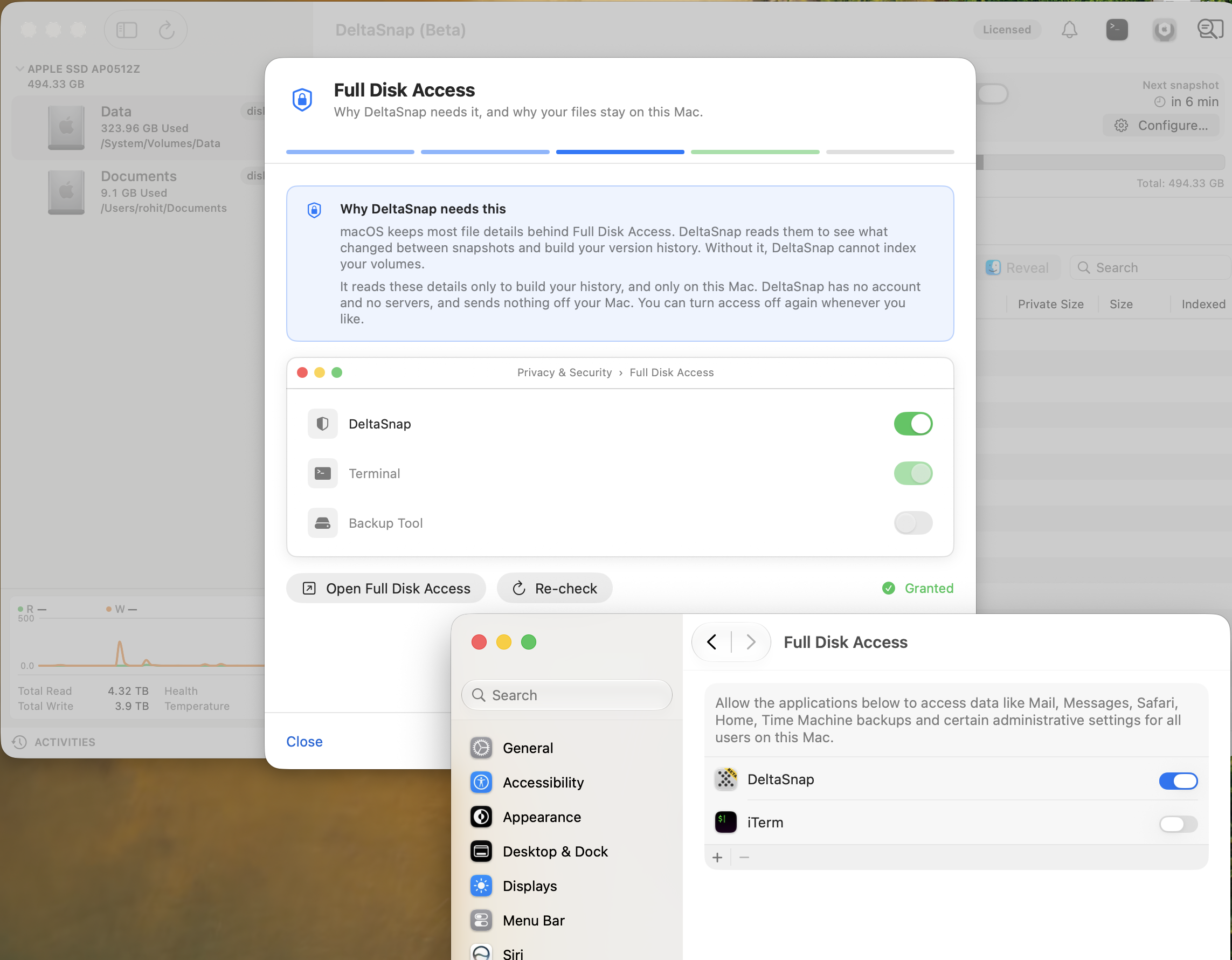The width and height of the screenshot is (1232, 960).
Task: Click shield icon beside Why DeltaSnap needs this
Action: [314, 210]
